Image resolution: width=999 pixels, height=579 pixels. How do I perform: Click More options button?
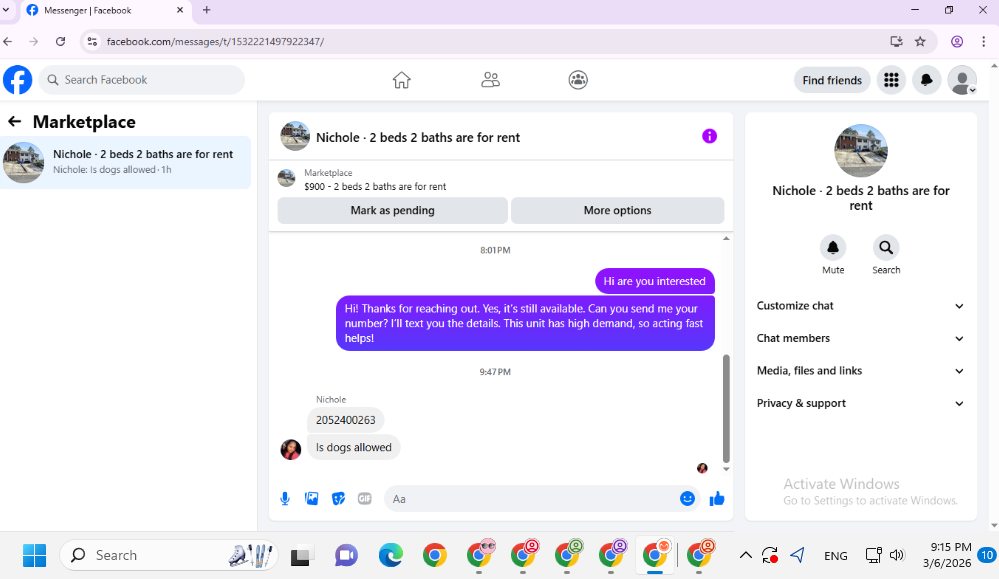click(617, 210)
